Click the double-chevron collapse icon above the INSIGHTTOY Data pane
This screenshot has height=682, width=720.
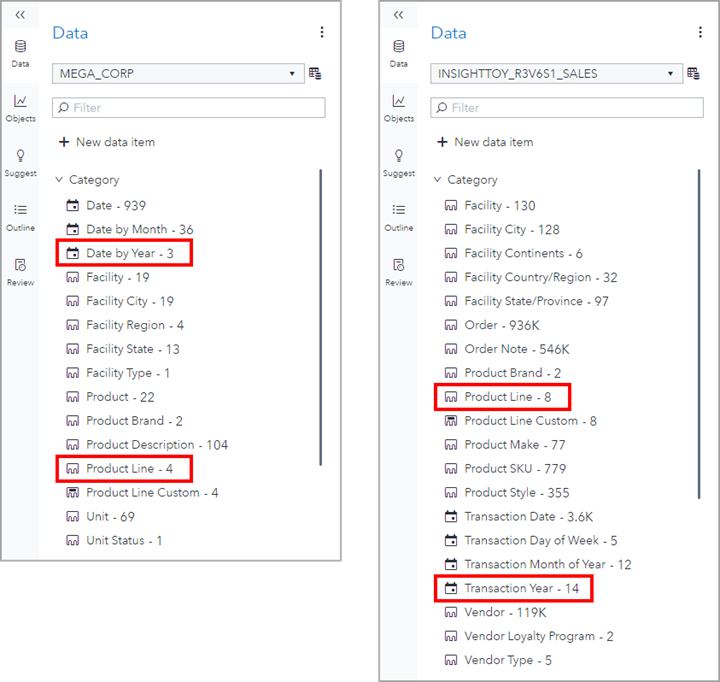(x=399, y=15)
